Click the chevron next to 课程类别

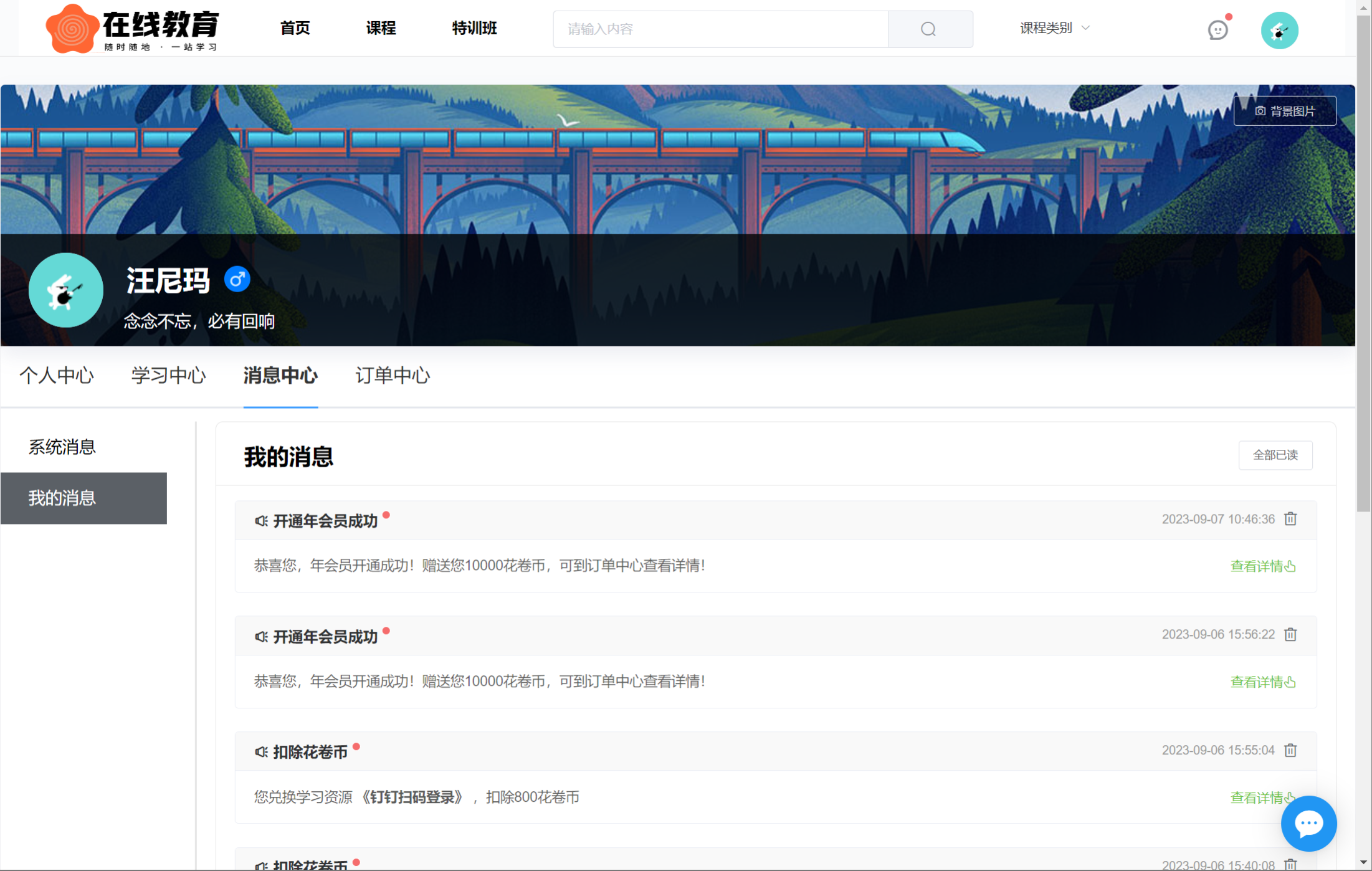pyautogui.click(x=1085, y=28)
